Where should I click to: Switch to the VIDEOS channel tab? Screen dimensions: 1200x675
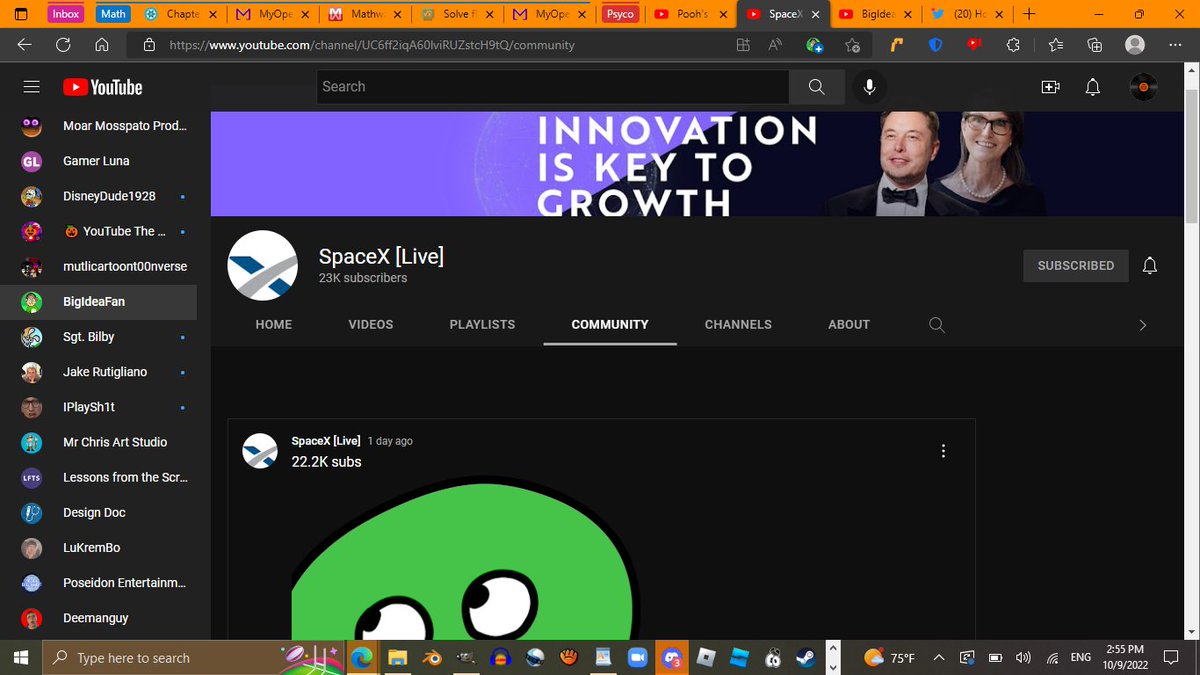(x=371, y=324)
